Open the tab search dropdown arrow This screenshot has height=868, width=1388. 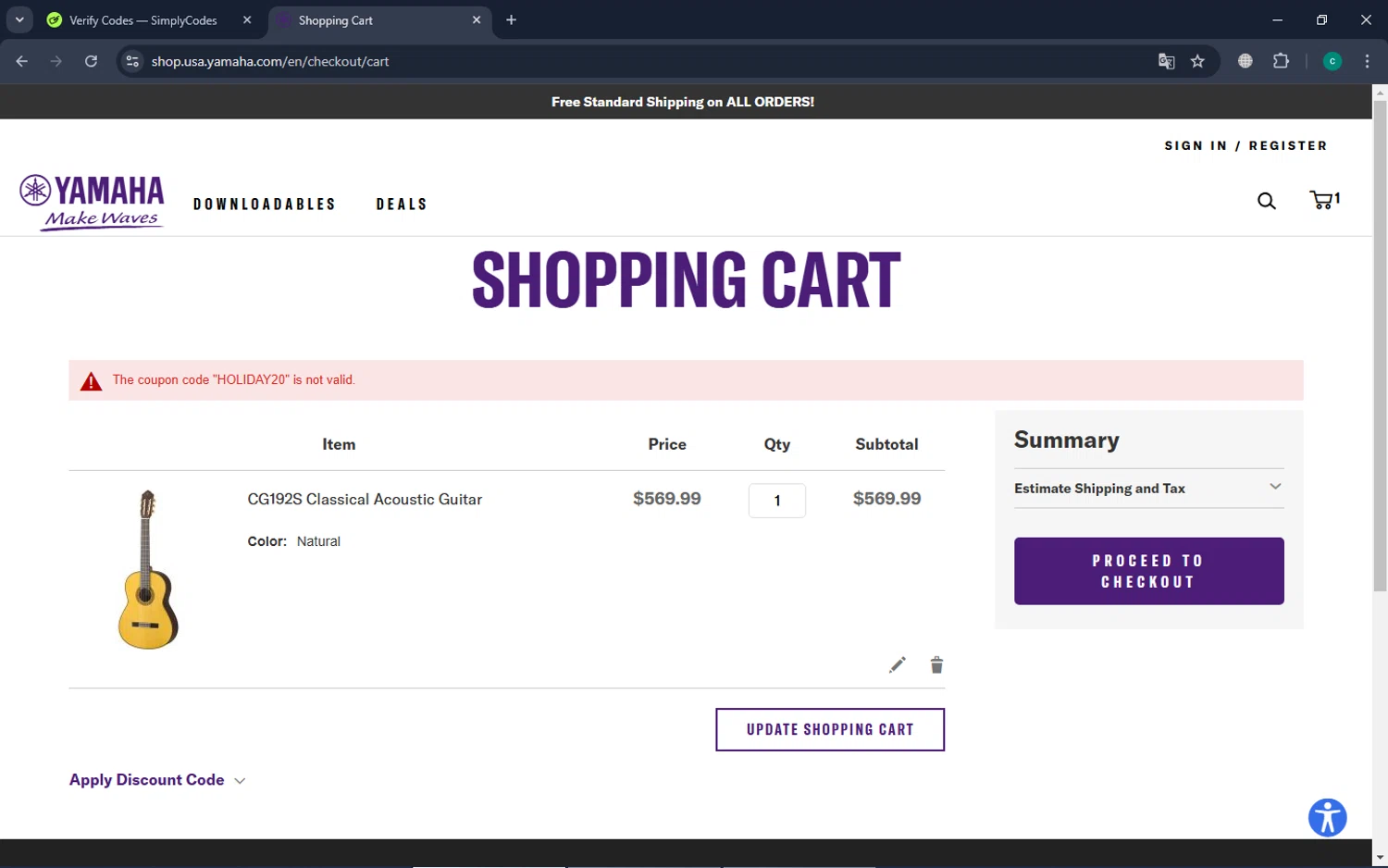pyautogui.click(x=19, y=19)
